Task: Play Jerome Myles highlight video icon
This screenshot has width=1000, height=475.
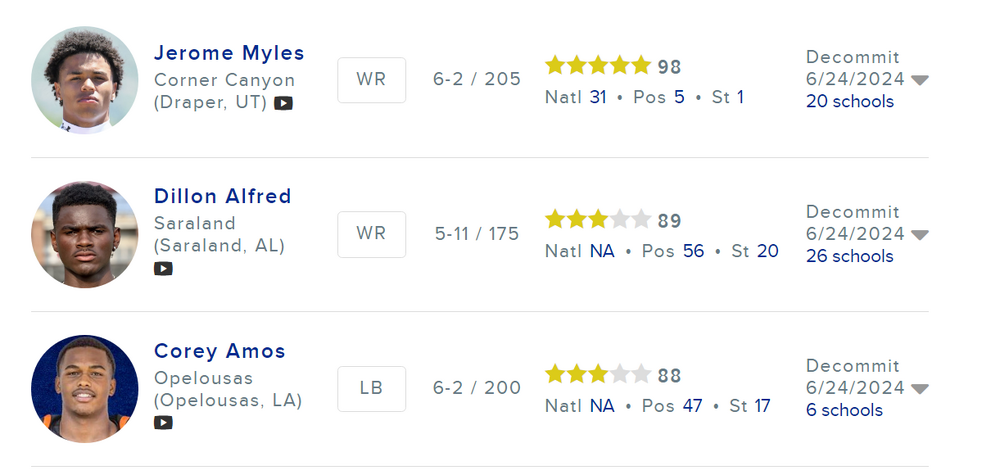Action: coord(283,103)
